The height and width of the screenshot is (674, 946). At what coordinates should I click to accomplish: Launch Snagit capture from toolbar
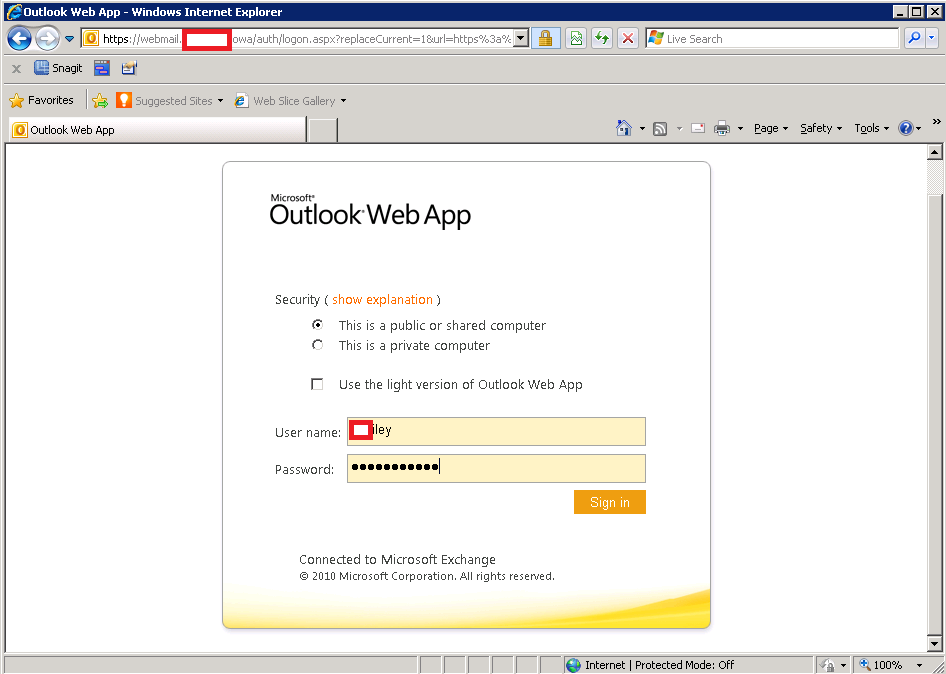click(x=58, y=68)
